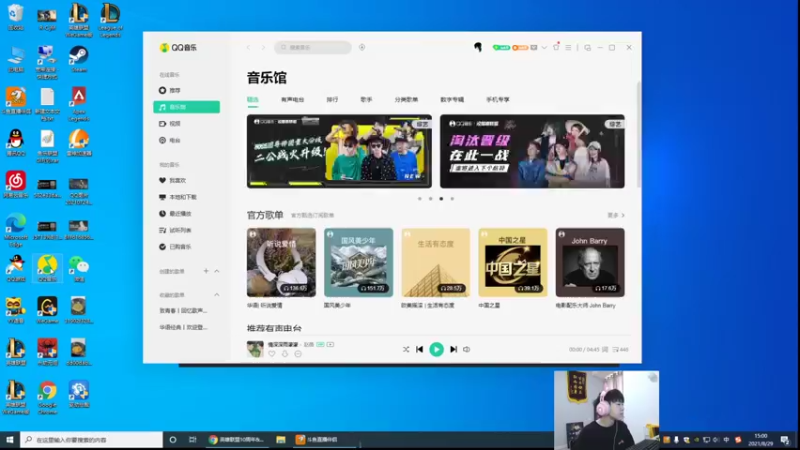Open the skin shirt icon
The image size is (800, 450).
coord(556,47)
